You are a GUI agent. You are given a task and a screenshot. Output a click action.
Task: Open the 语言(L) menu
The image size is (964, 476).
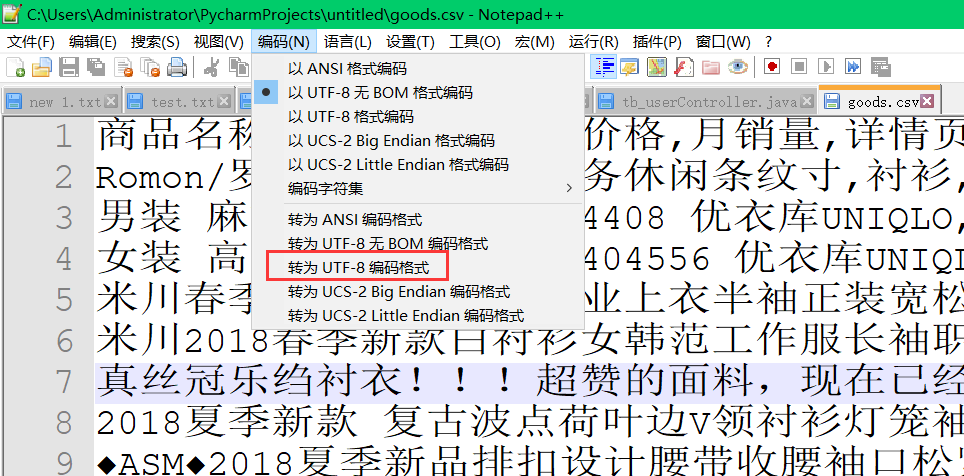tap(347, 41)
